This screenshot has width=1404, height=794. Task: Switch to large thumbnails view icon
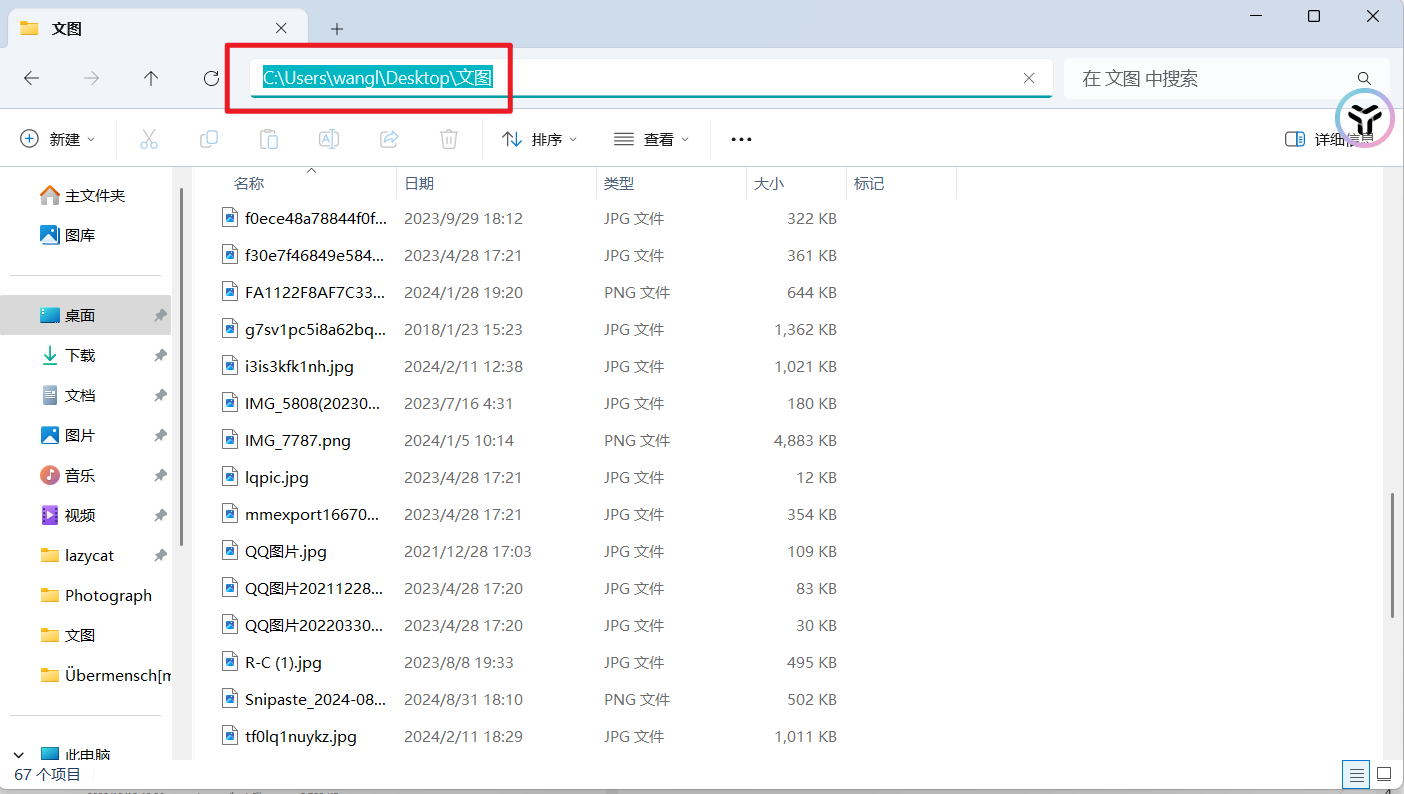(x=1384, y=774)
